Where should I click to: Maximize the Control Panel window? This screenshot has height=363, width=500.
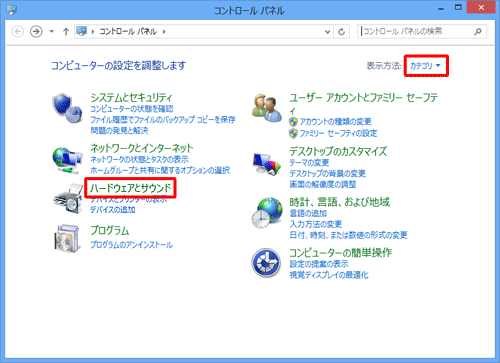tap(458, 8)
